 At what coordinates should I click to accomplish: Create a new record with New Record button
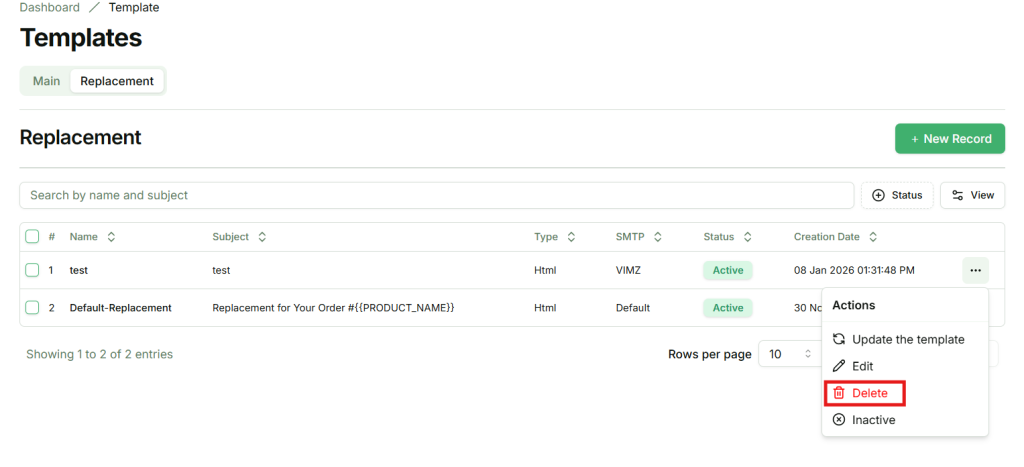950,139
